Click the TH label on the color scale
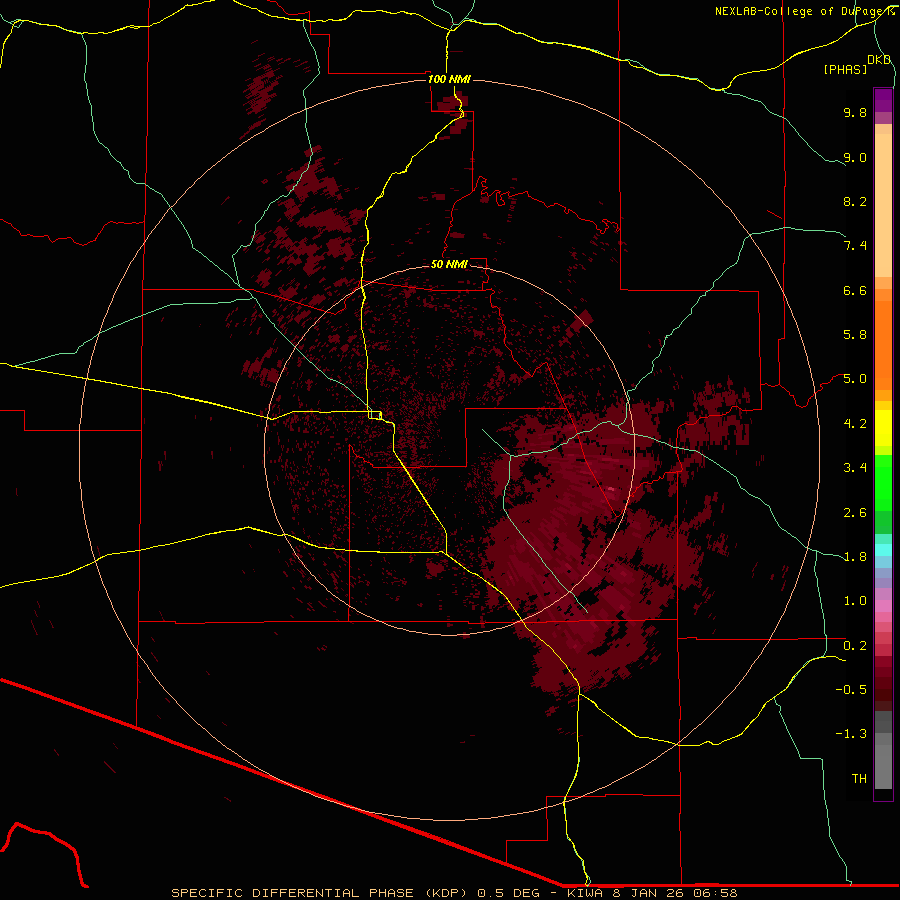The image size is (900, 900). [859, 779]
